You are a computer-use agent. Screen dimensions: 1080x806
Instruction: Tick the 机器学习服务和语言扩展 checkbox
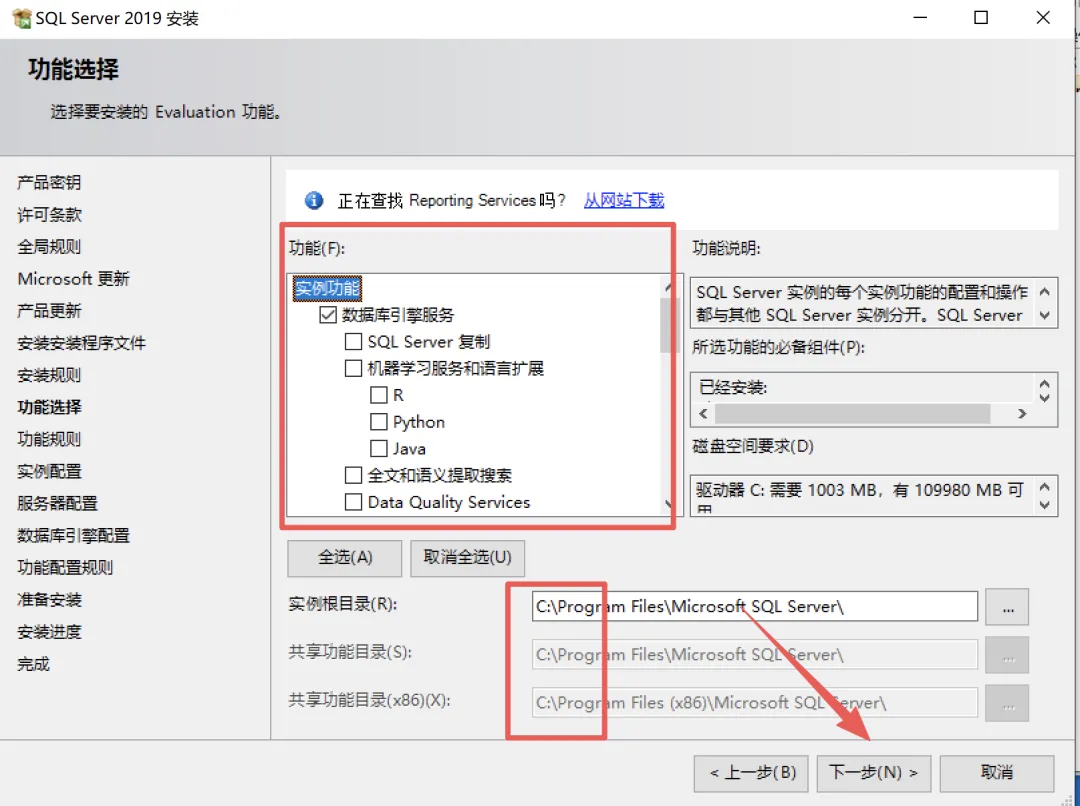pyautogui.click(x=353, y=369)
